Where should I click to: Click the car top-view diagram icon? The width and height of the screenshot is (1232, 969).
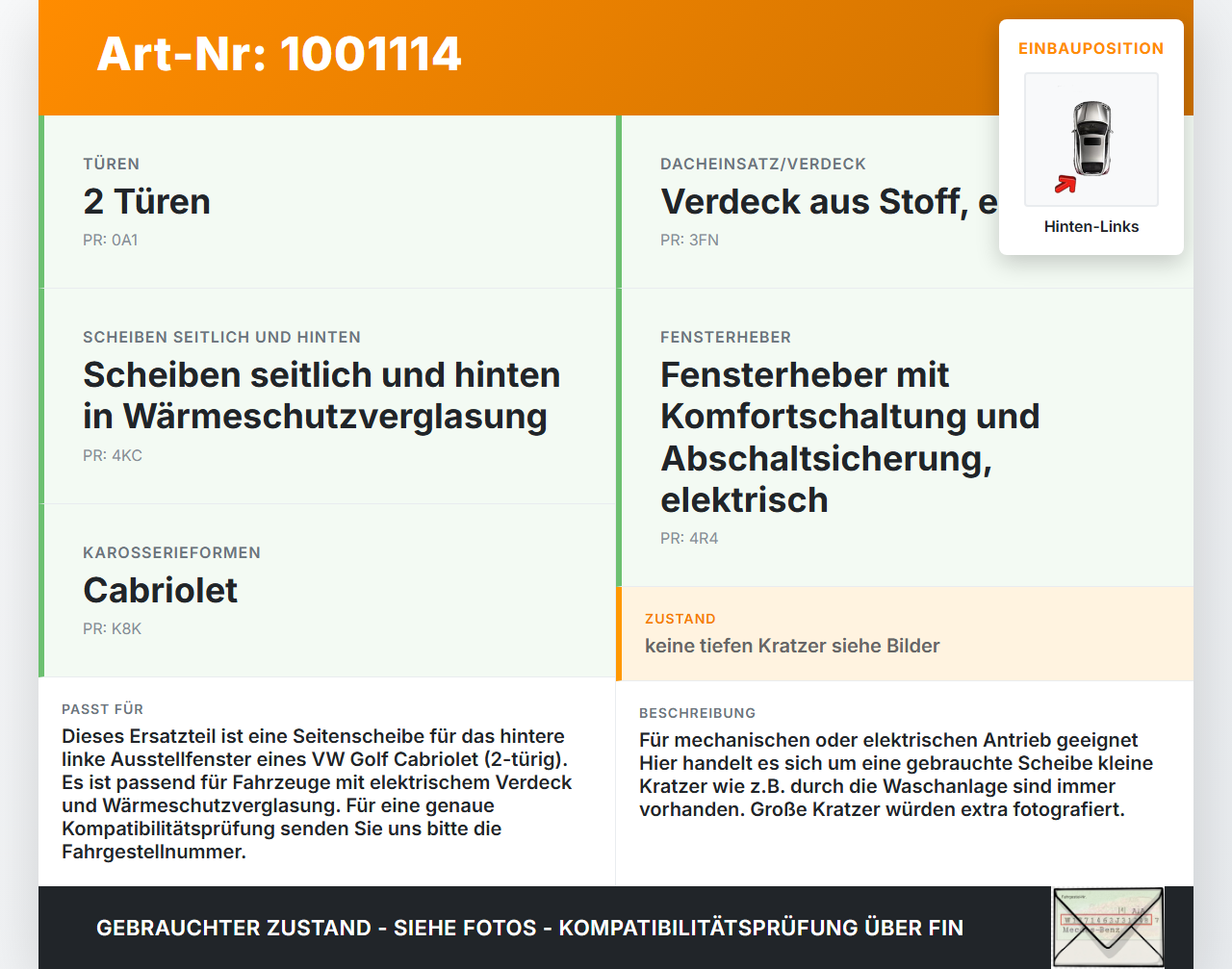(x=1091, y=140)
